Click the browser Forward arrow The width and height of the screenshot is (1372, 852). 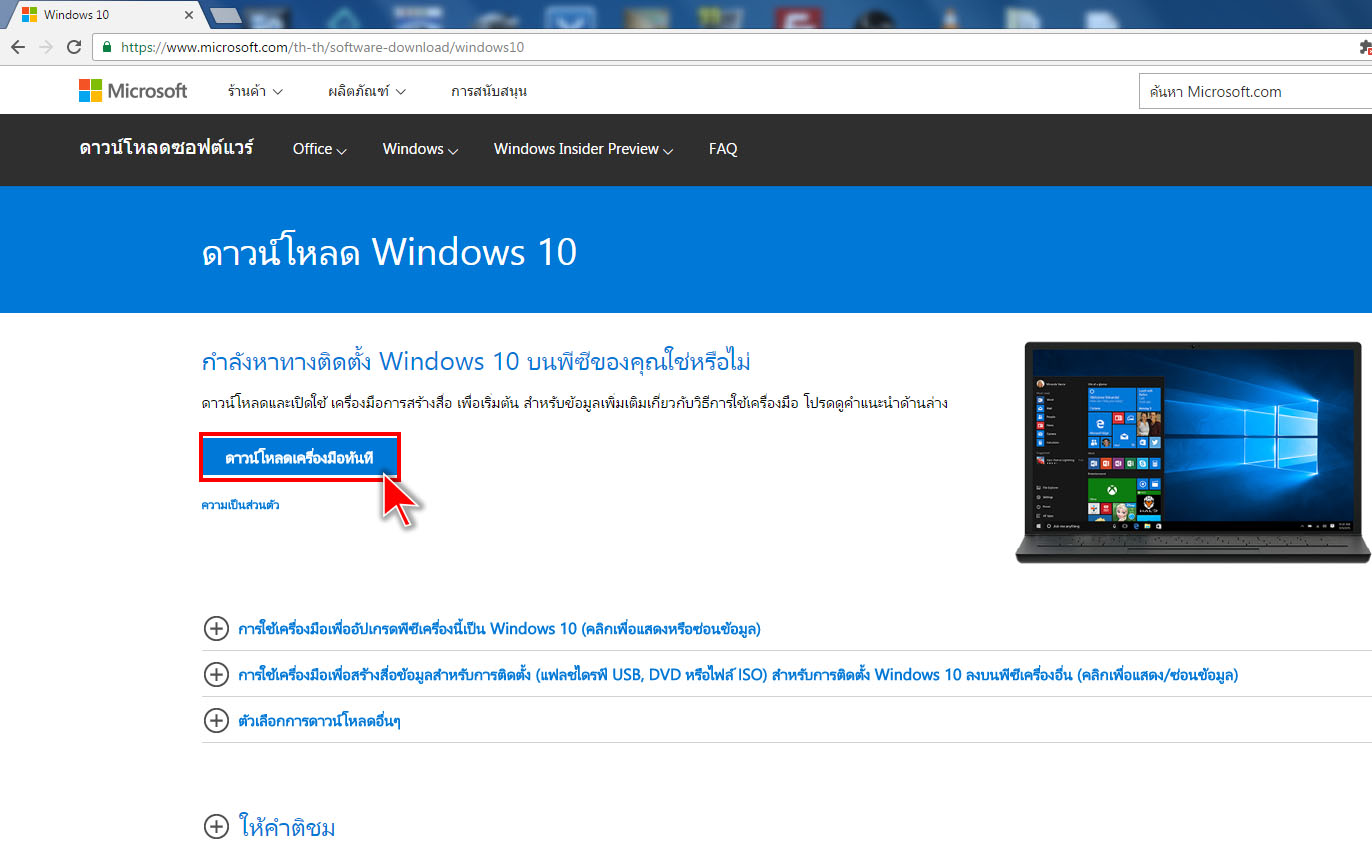coord(45,47)
